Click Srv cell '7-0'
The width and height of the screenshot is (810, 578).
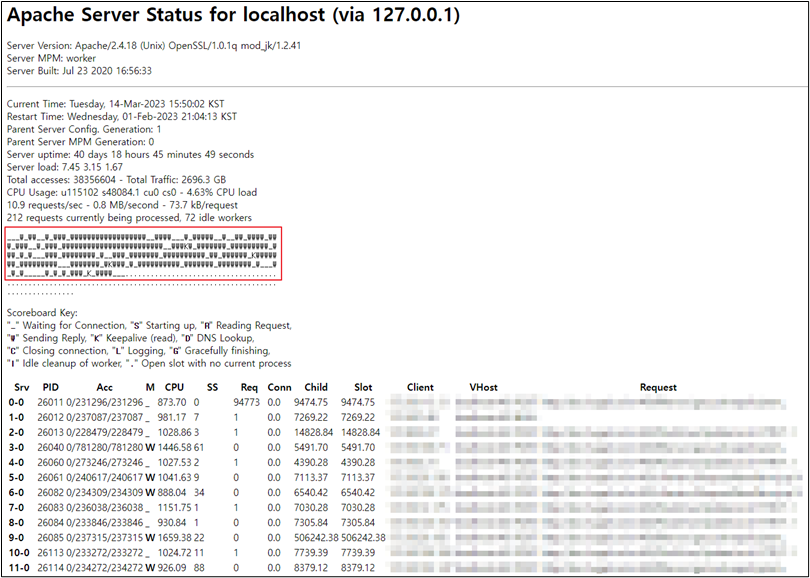[16, 508]
